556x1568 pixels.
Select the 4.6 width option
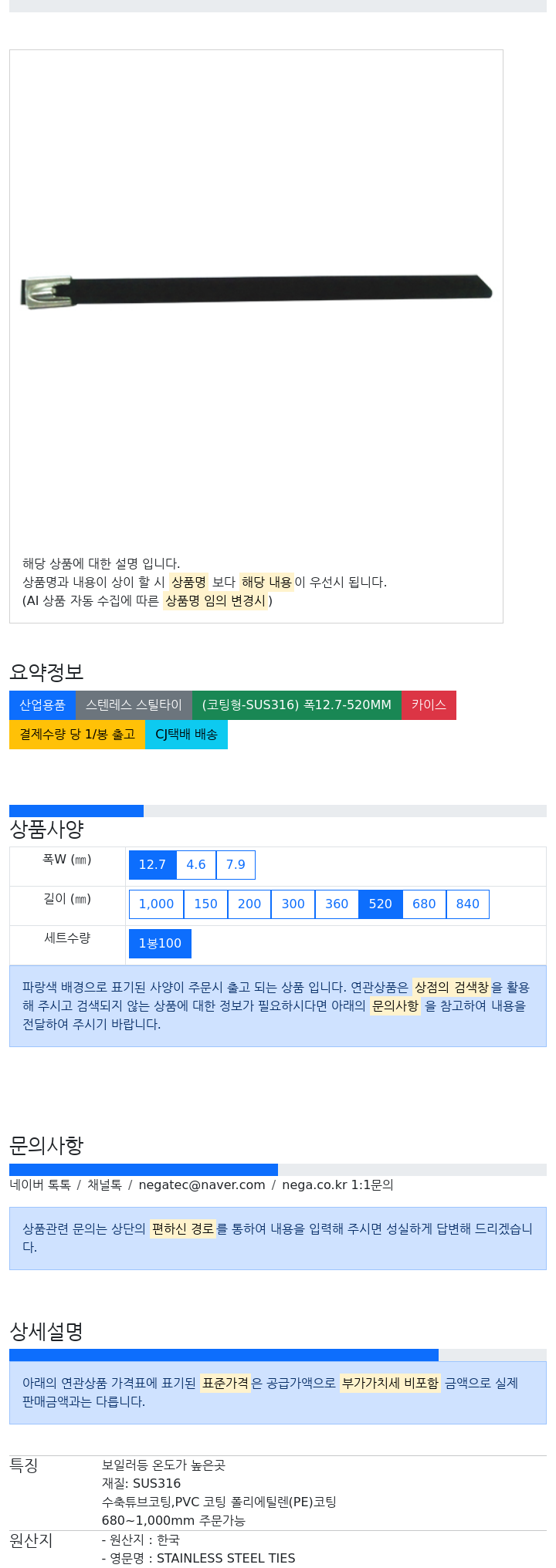[x=196, y=865]
